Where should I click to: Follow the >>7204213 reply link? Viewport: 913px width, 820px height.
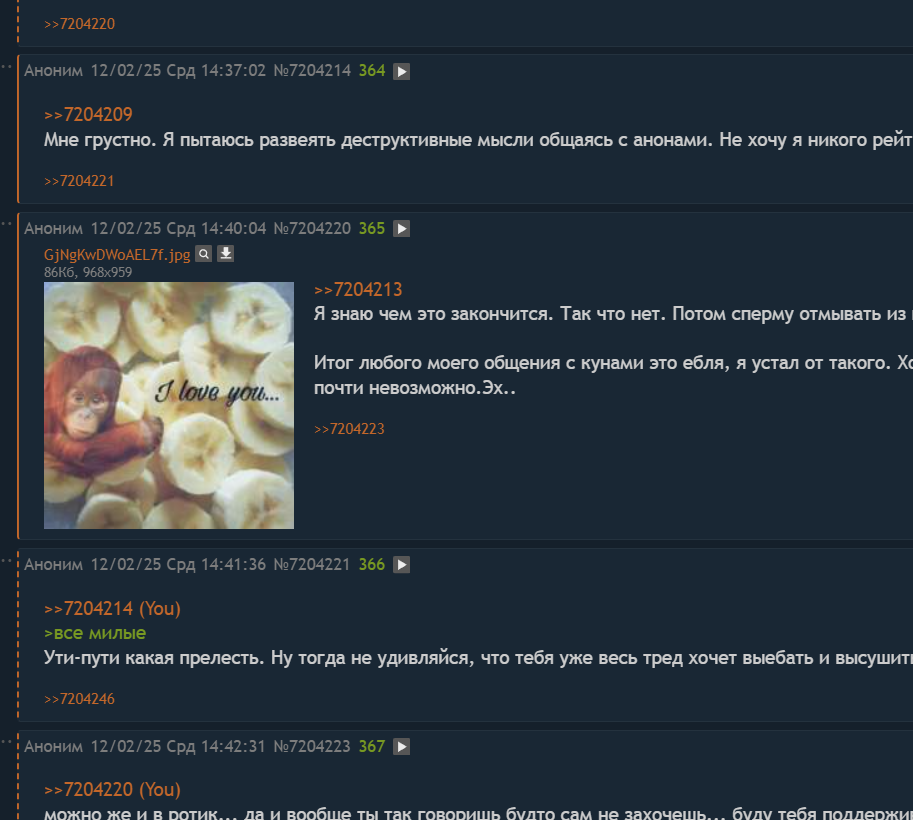coord(358,289)
